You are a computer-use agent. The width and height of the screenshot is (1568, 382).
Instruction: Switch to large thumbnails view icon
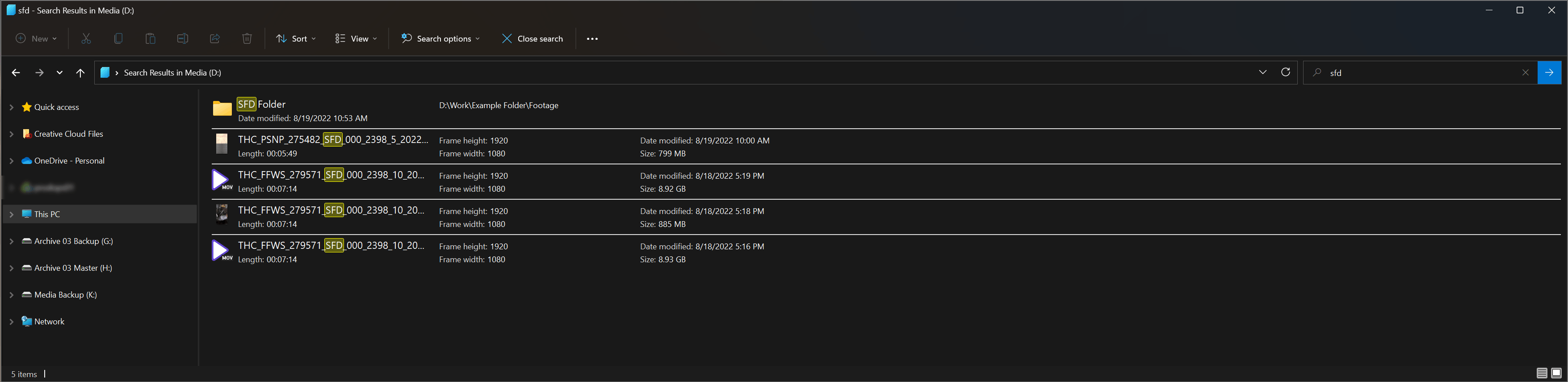pyautogui.click(x=1556, y=373)
